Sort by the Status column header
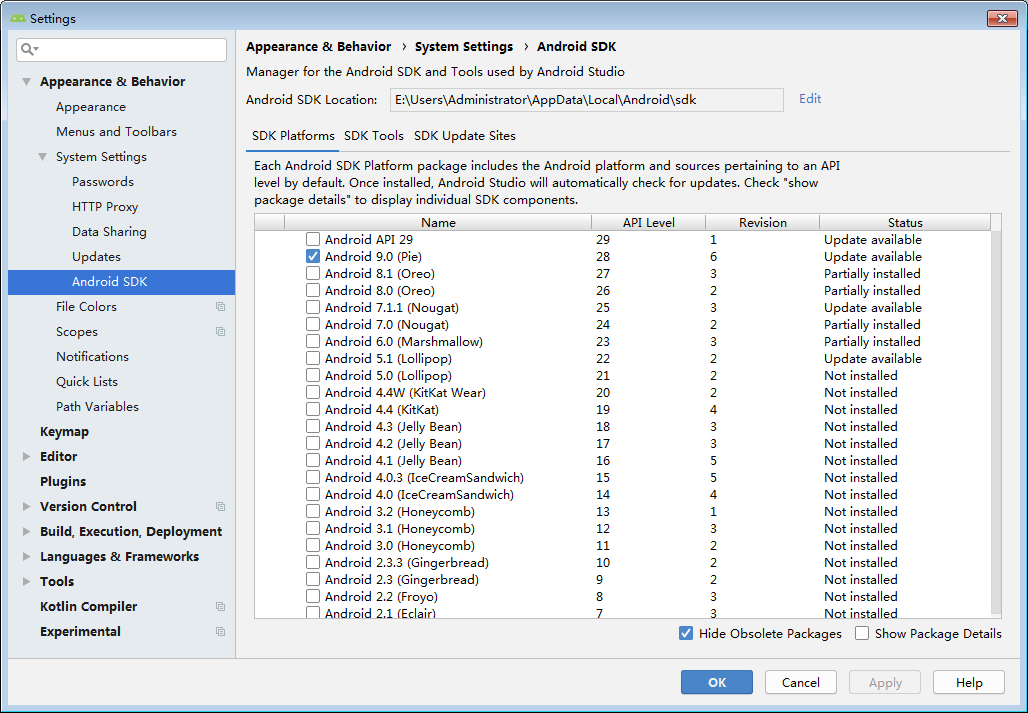The image size is (1028, 713). tap(905, 223)
